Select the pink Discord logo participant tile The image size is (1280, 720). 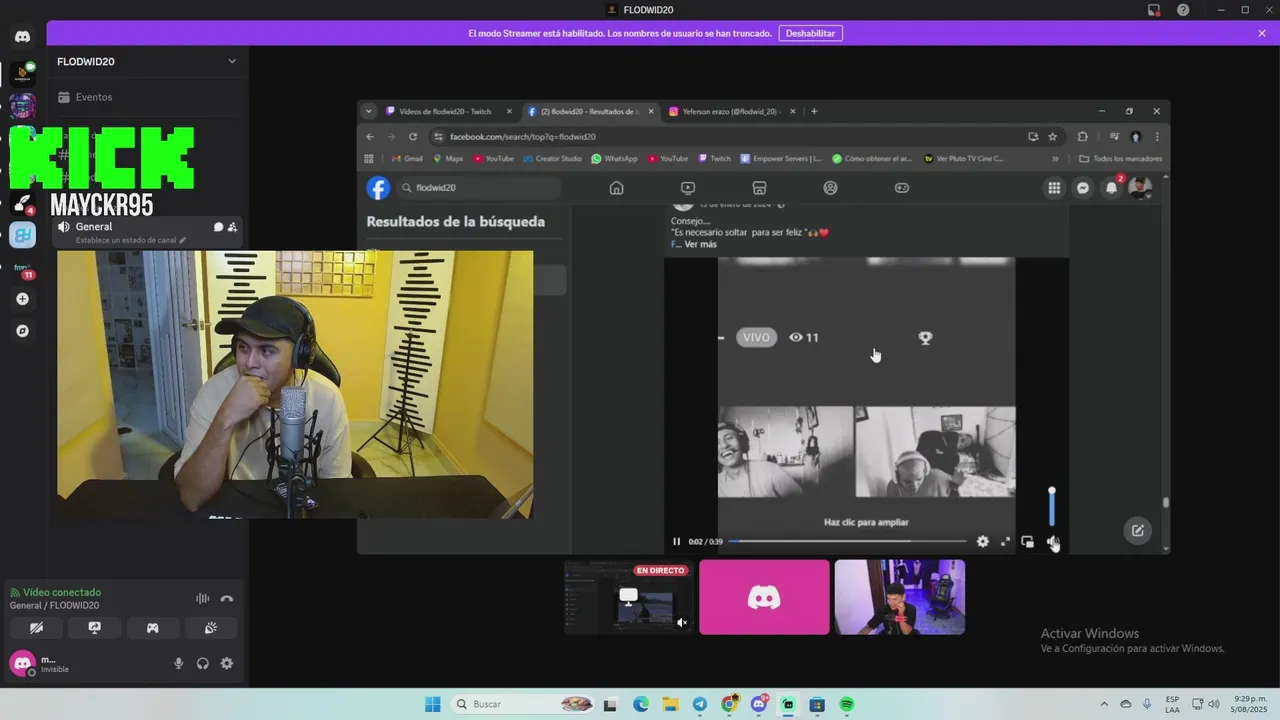click(x=764, y=597)
